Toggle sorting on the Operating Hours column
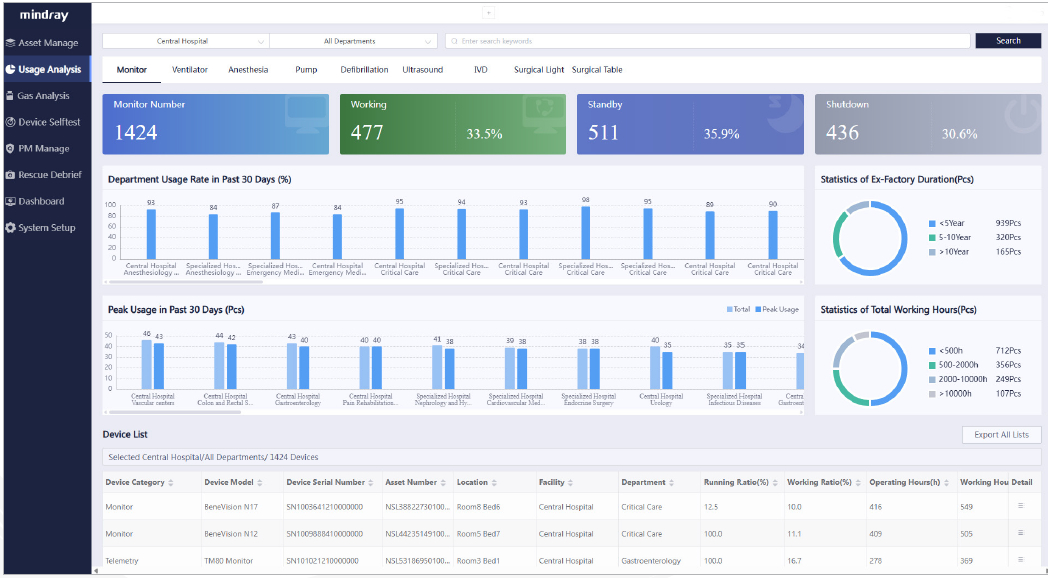 (x=947, y=482)
